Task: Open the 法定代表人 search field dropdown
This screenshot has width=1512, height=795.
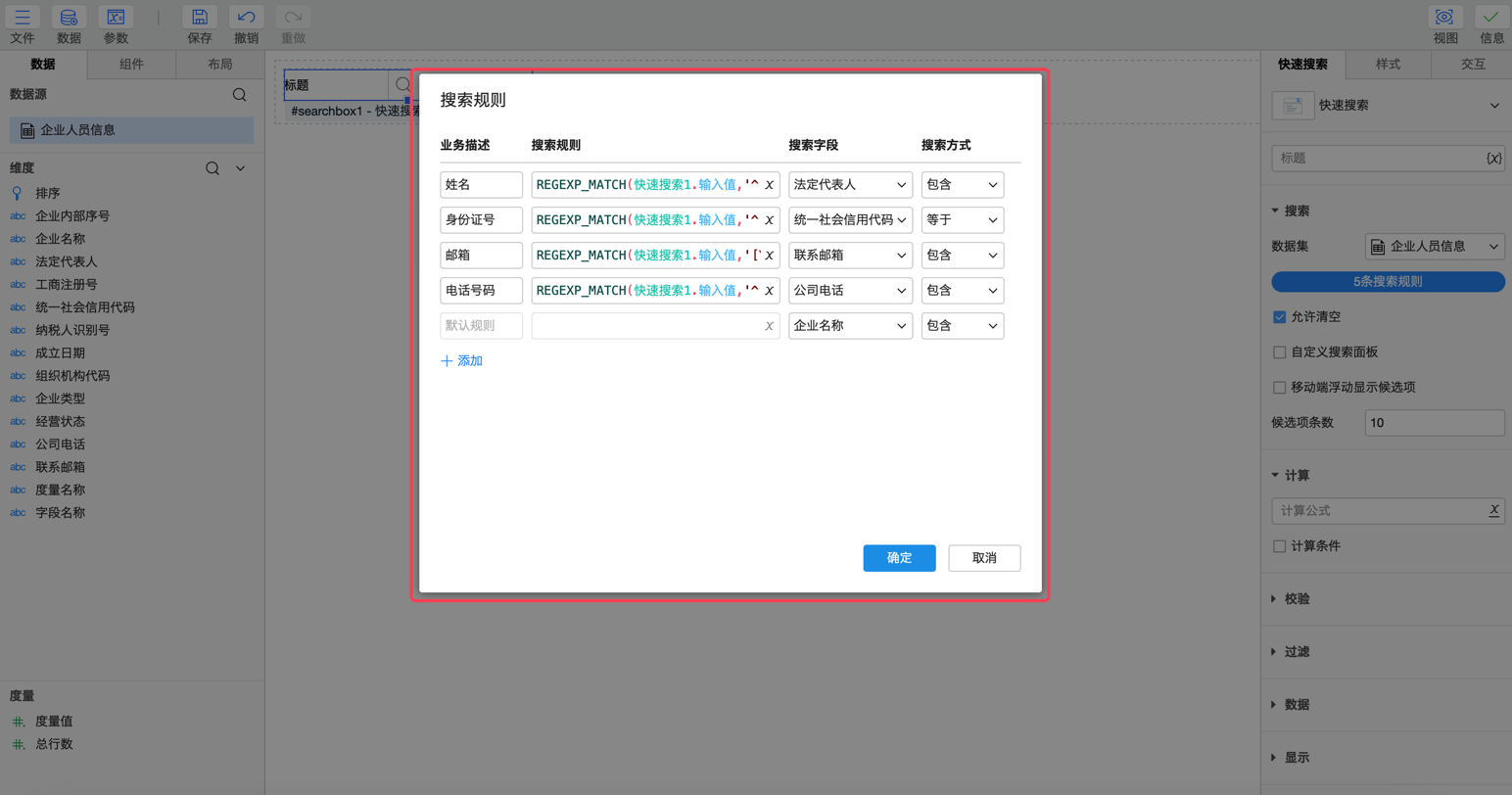Action: click(x=850, y=184)
